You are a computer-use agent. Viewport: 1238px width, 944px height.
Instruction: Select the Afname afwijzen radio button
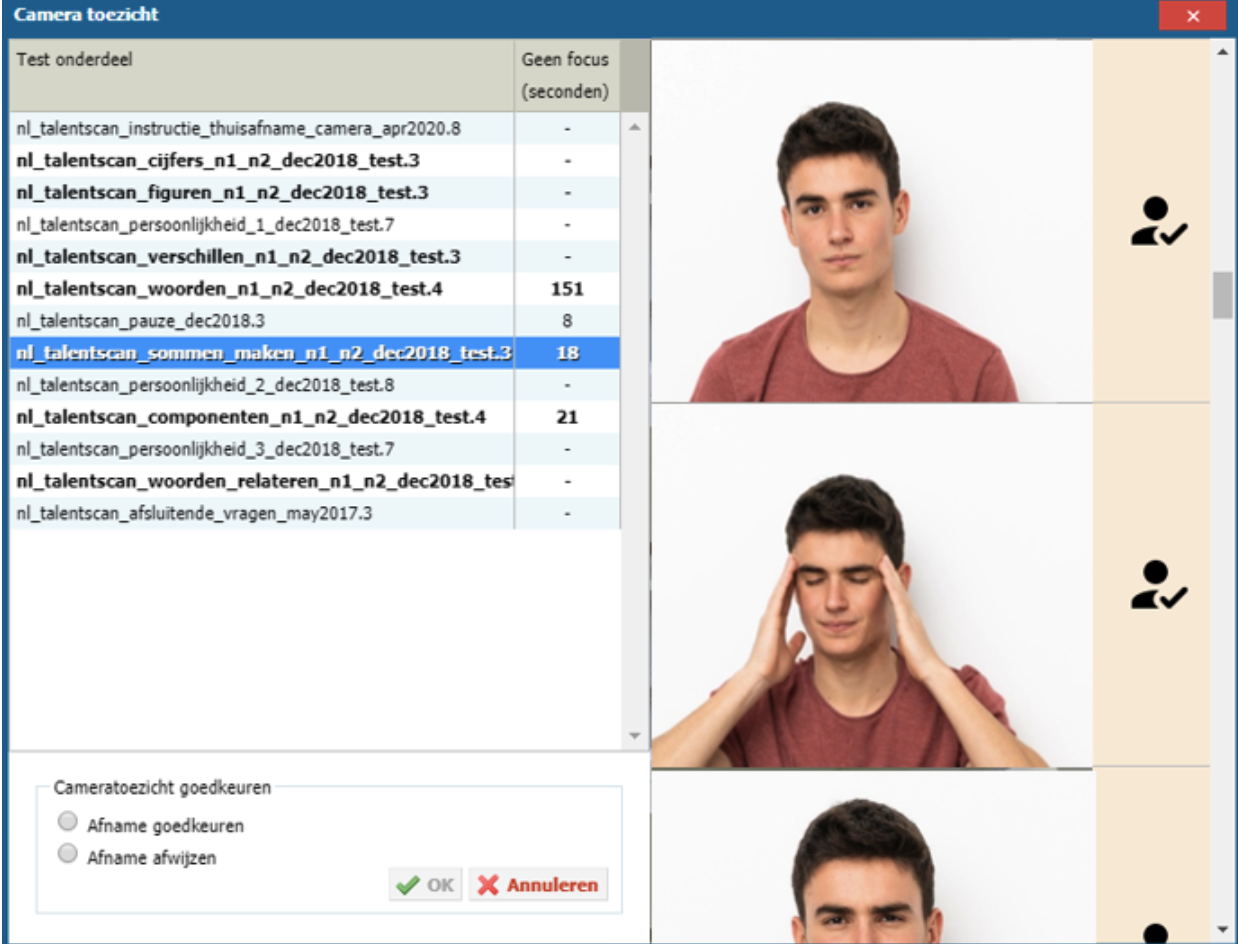68,856
